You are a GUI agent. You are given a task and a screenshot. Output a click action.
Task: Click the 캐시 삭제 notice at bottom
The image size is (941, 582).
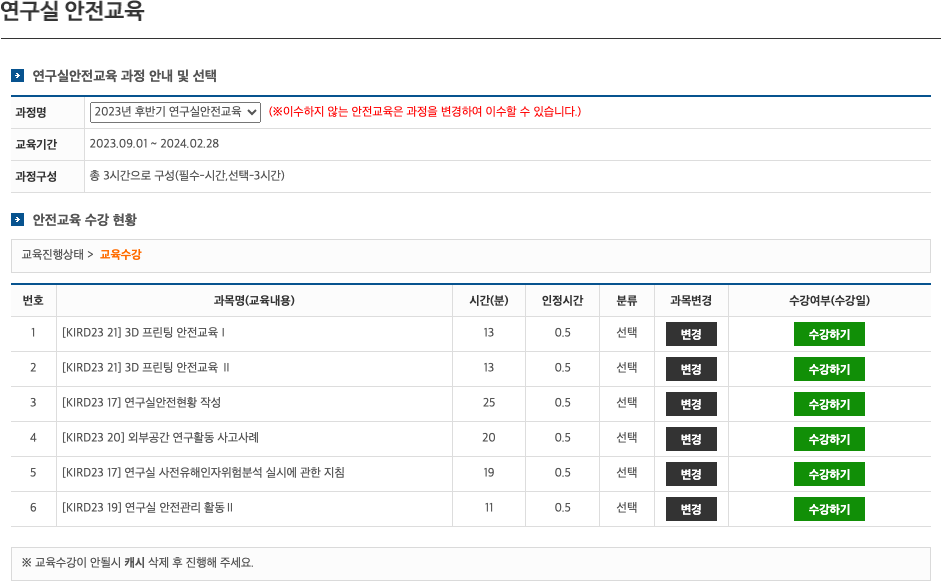pos(137,563)
